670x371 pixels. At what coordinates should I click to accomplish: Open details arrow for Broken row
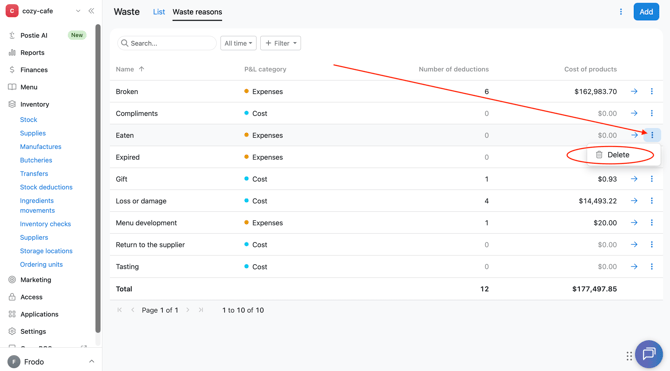[x=634, y=91]
